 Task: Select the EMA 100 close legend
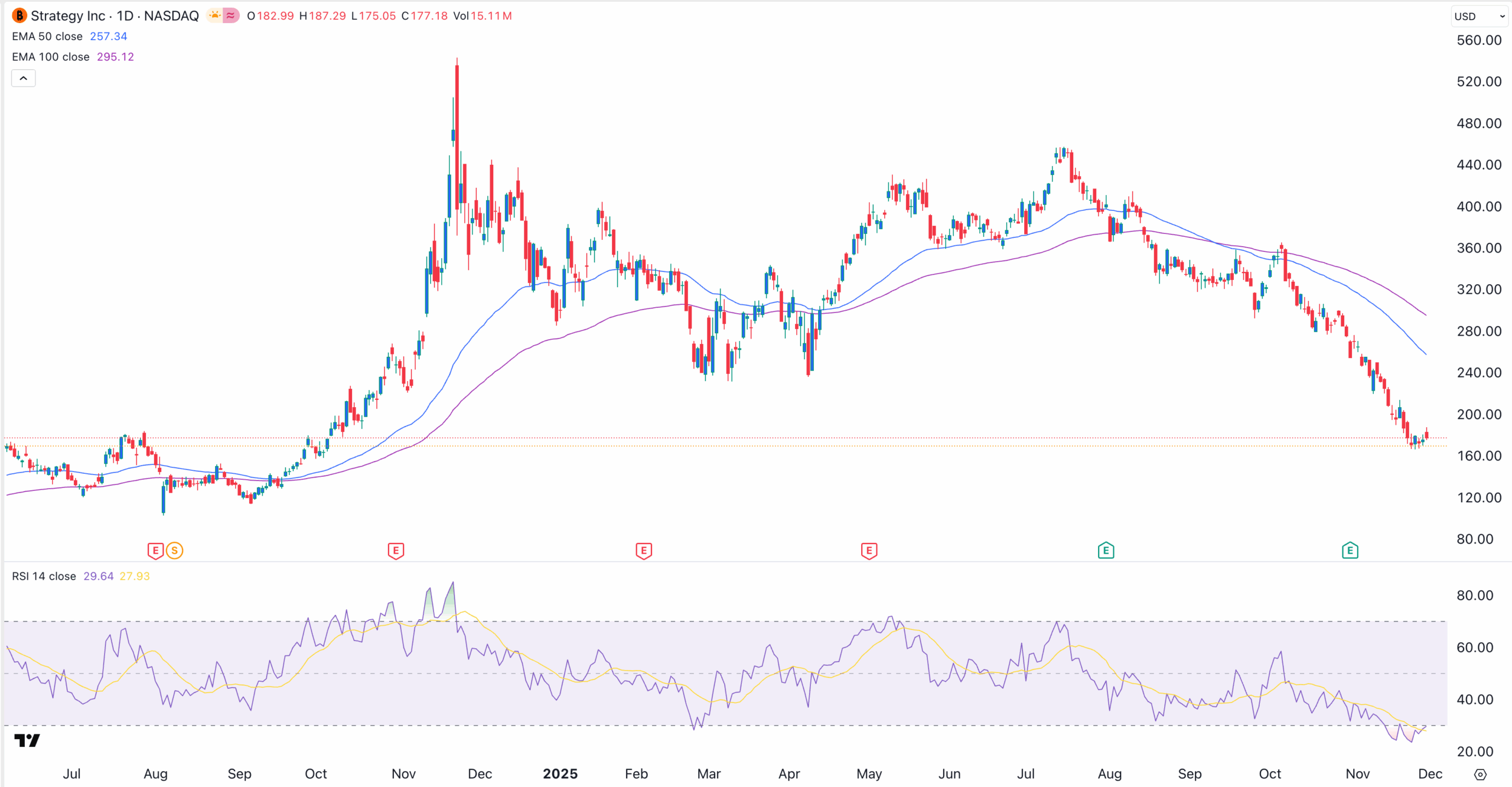coord(51,57)
